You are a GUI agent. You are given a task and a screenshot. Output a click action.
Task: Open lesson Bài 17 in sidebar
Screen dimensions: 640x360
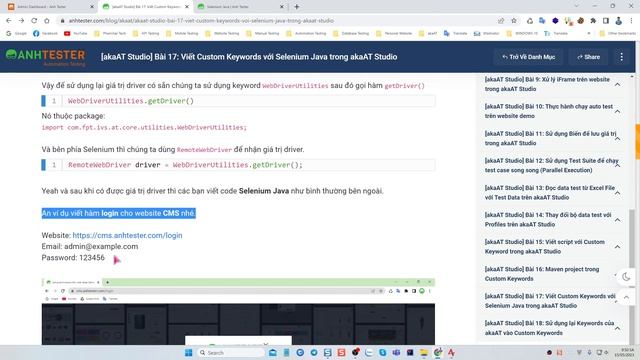coord(550,301)
